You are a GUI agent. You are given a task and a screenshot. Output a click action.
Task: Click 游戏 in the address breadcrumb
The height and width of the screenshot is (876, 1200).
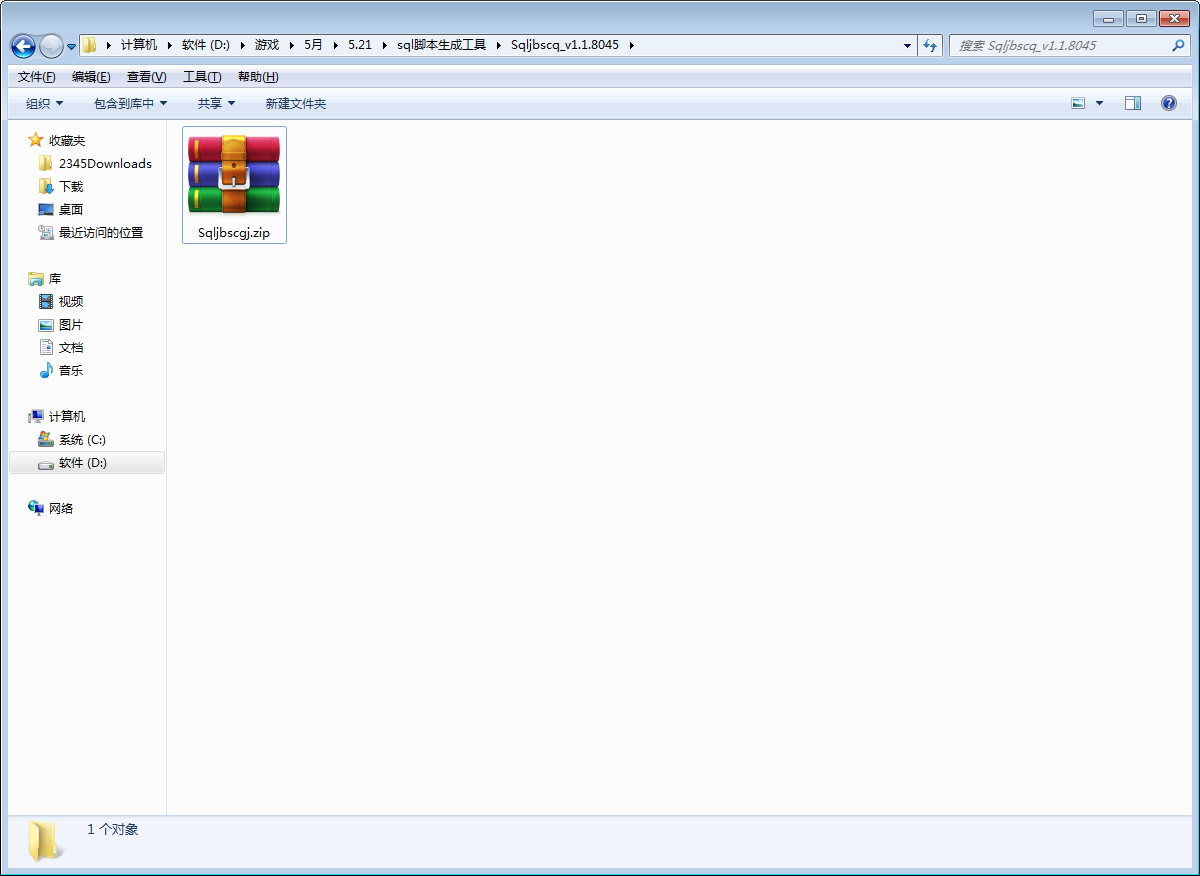coord(267,45)
